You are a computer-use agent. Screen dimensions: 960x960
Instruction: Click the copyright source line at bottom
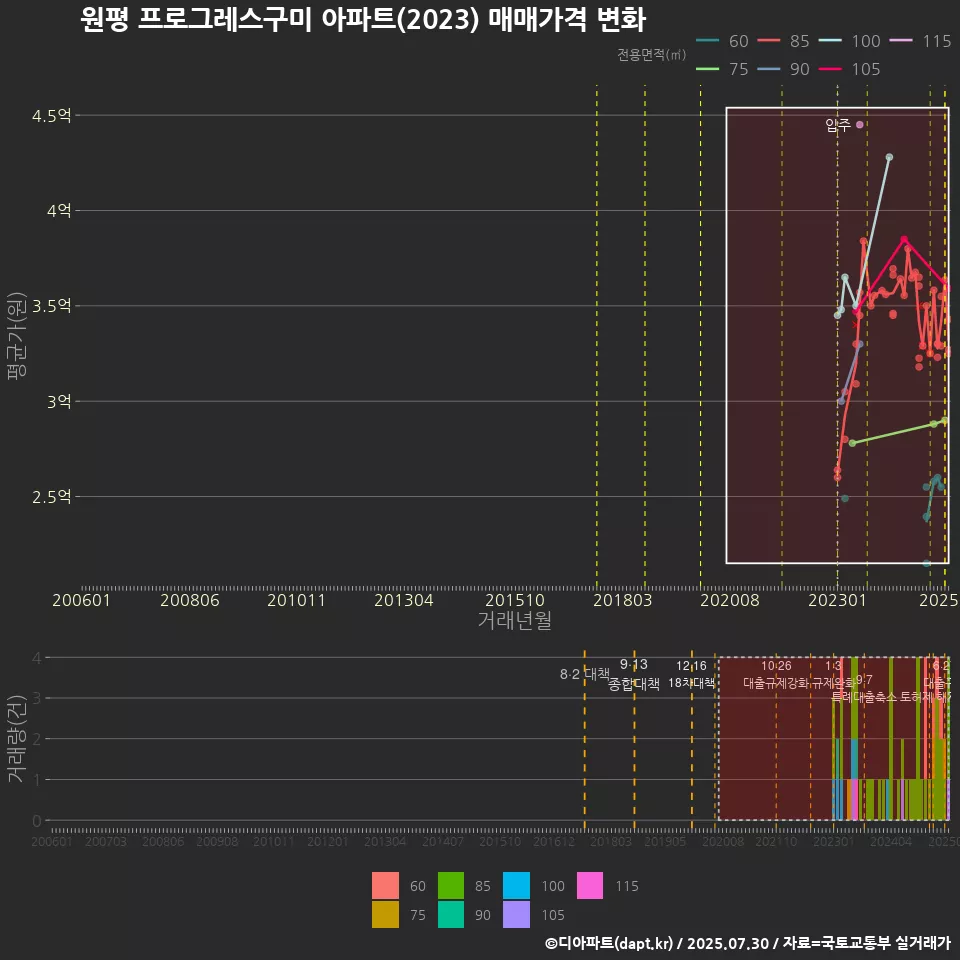coord(748,943)
